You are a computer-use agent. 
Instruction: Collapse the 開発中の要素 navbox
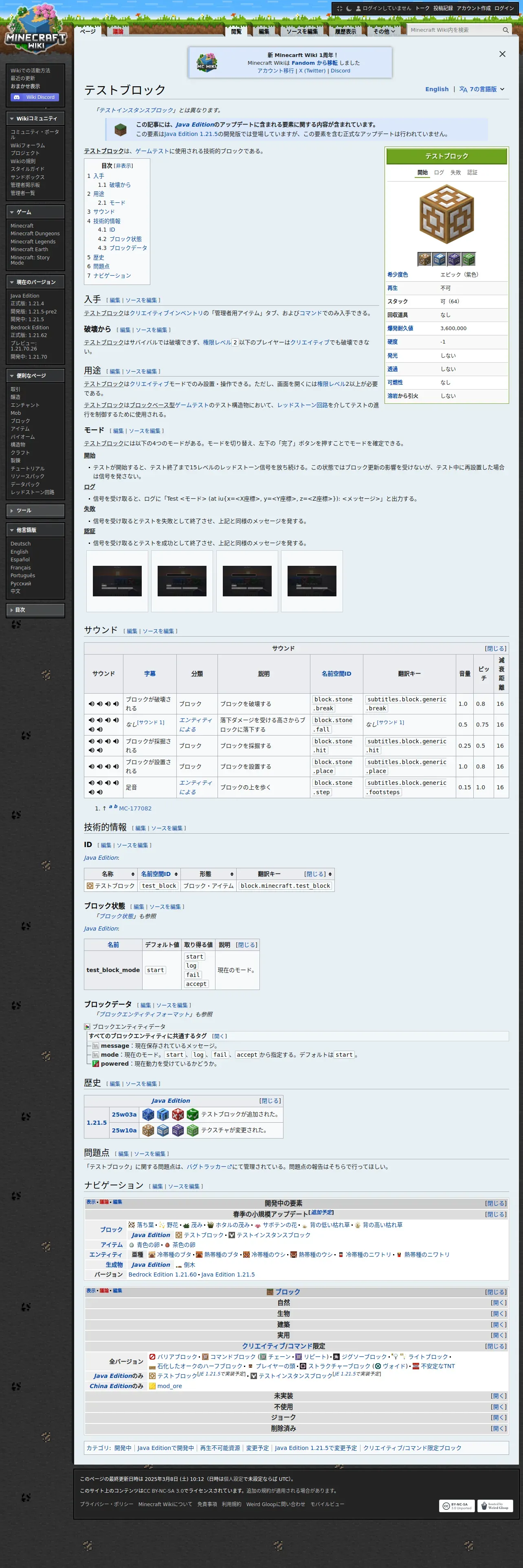point(495,1203)
